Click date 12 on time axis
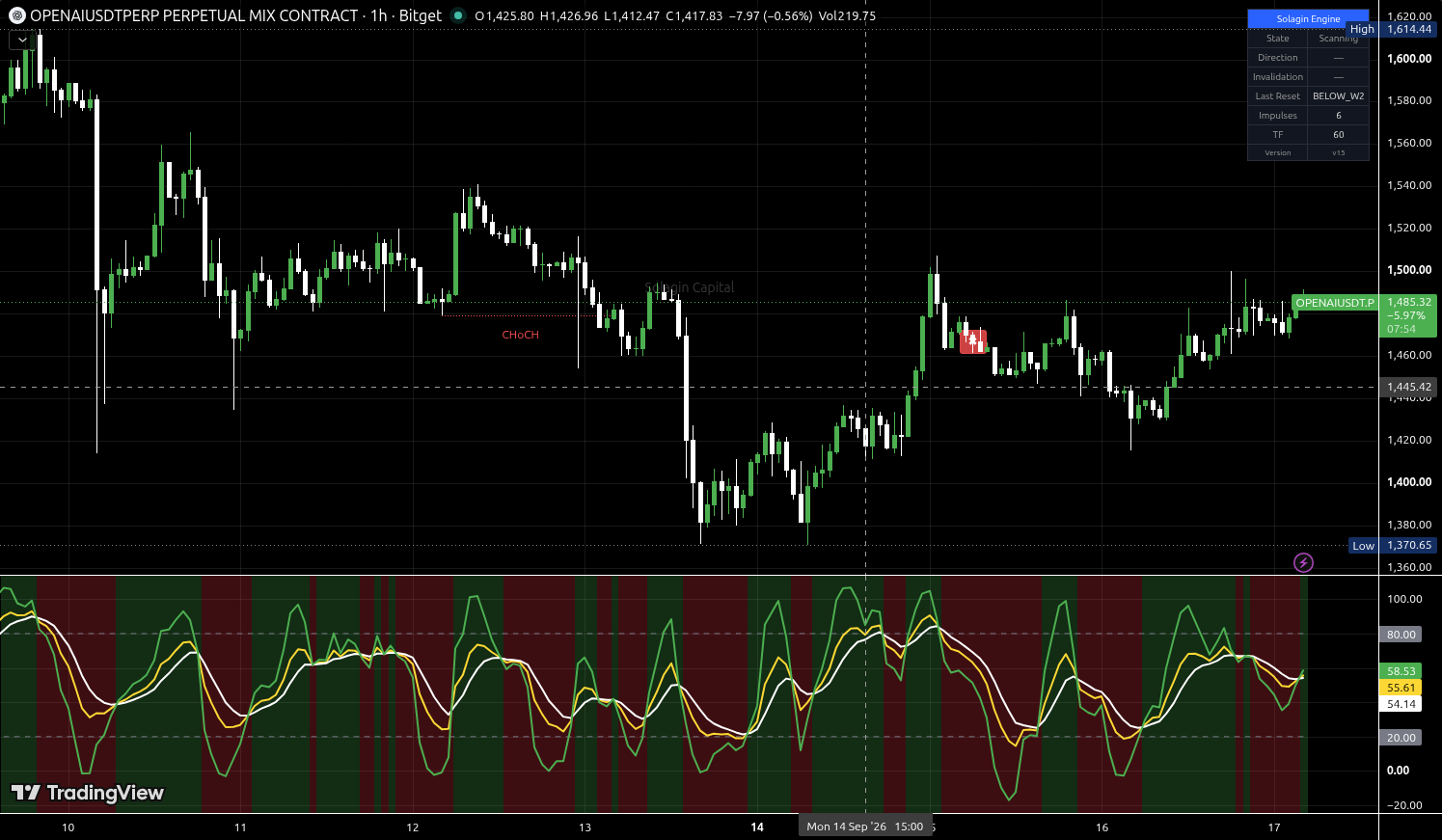This screenshot has width=1442, height=840. [413, 827]
